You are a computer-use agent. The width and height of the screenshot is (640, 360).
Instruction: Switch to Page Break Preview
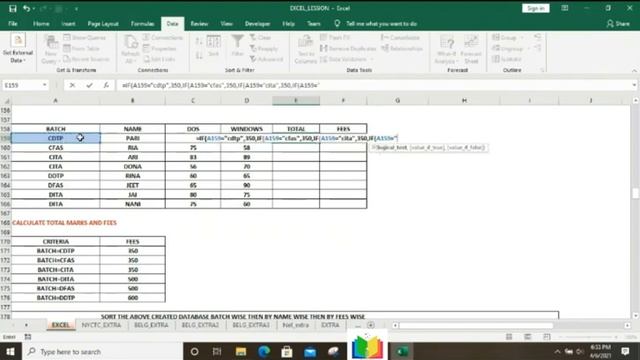tap(547, 337)
